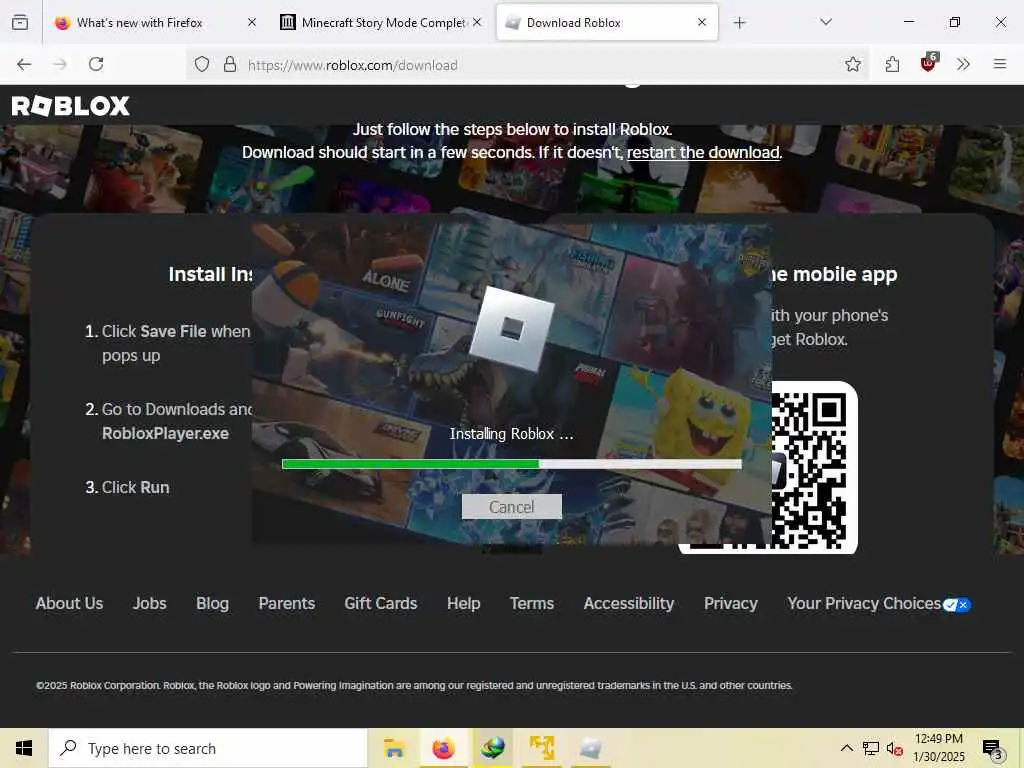Click the site padlock icon
The image size is (1024, 768).
tap(230, 64)
